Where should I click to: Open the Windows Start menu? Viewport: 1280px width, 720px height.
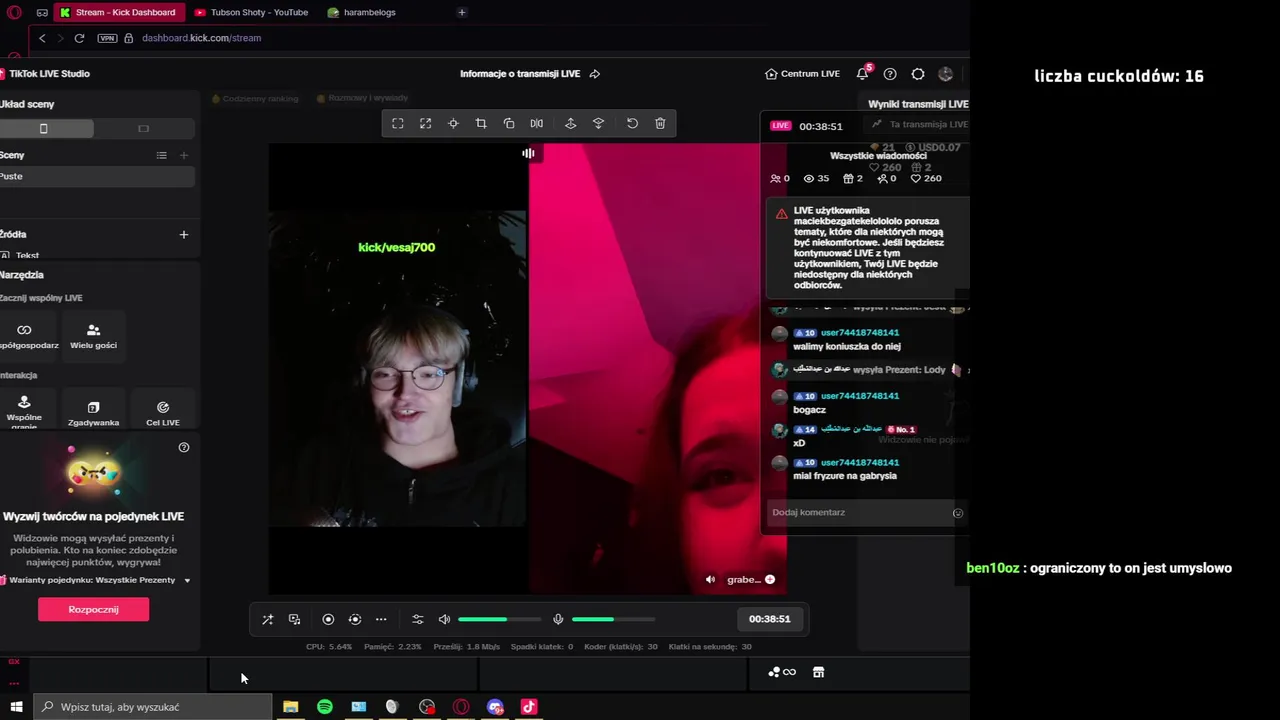click(x=16, y=707)
